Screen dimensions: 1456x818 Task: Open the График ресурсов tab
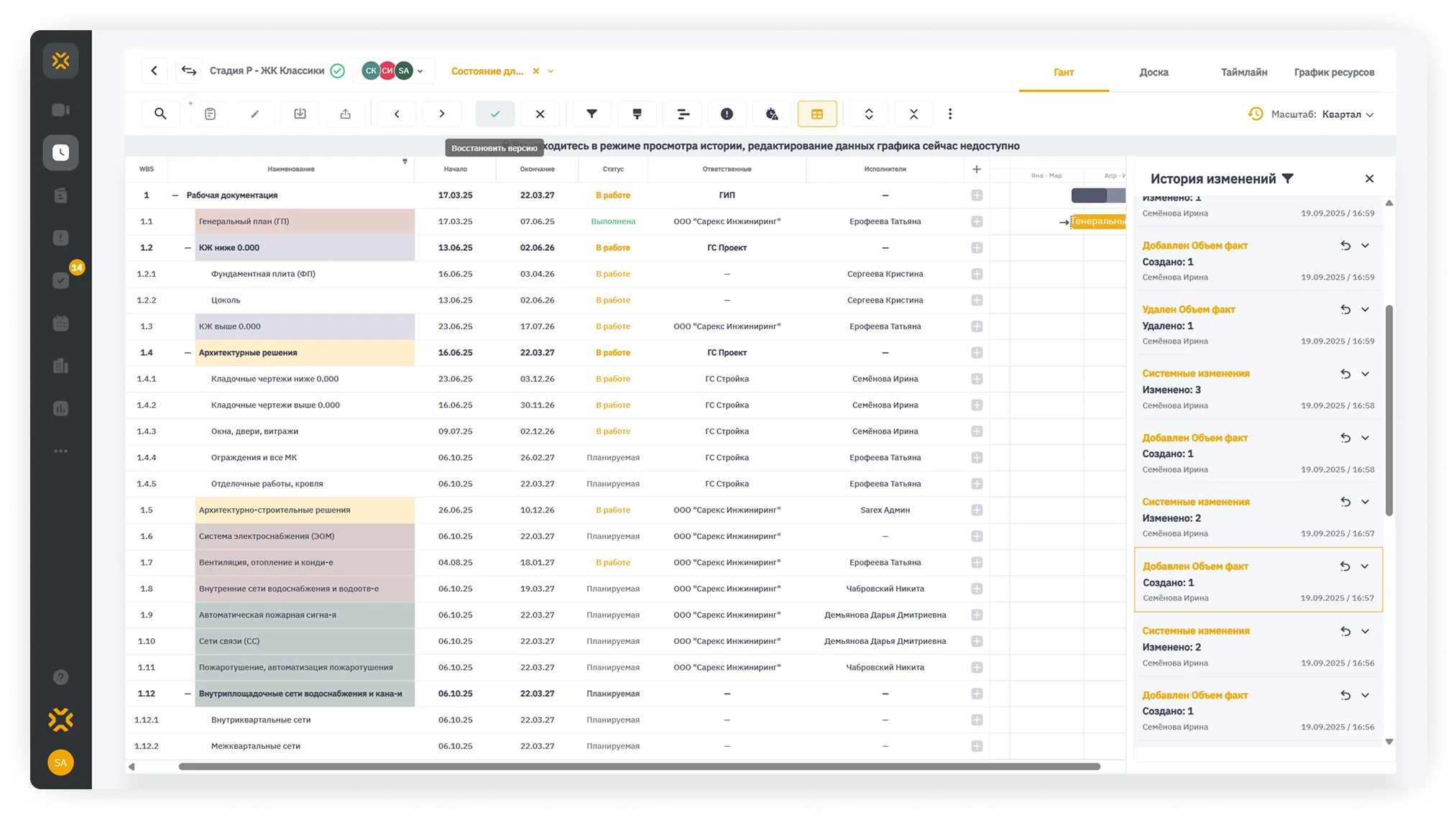point(1334,72)
